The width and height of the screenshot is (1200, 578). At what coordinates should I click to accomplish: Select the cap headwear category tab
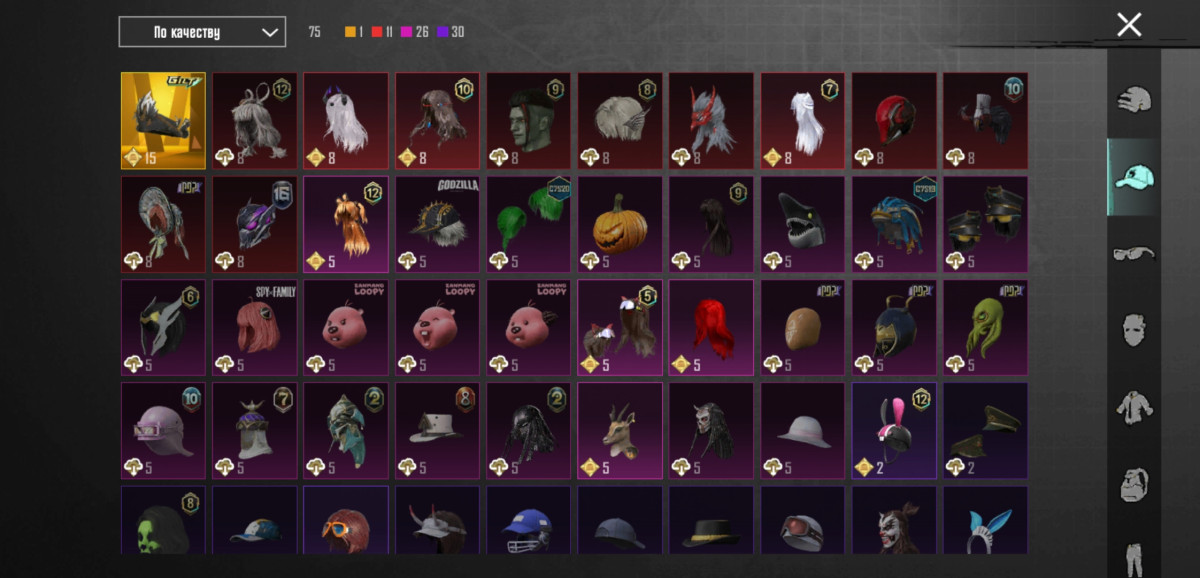(x=1133, y=177)
